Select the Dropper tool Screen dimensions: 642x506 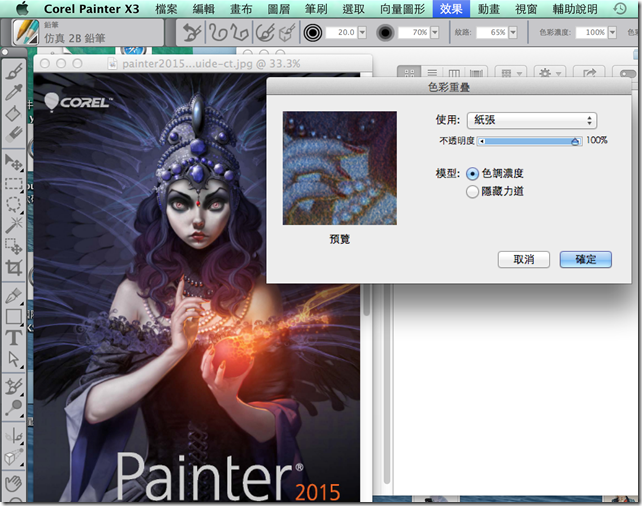[x=14, y=93]
